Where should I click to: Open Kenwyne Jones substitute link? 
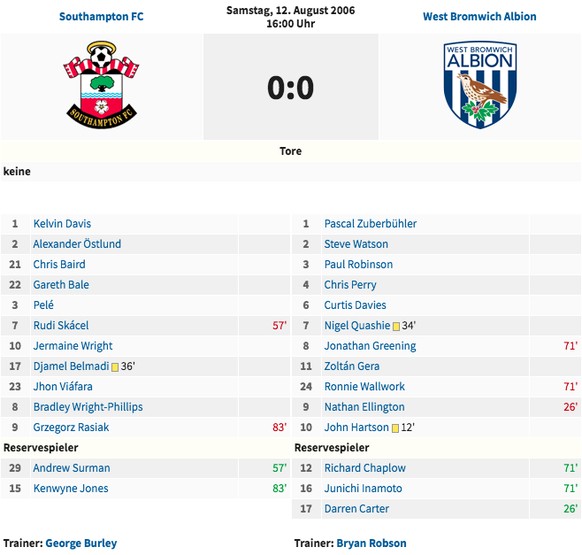pos(71,488)
